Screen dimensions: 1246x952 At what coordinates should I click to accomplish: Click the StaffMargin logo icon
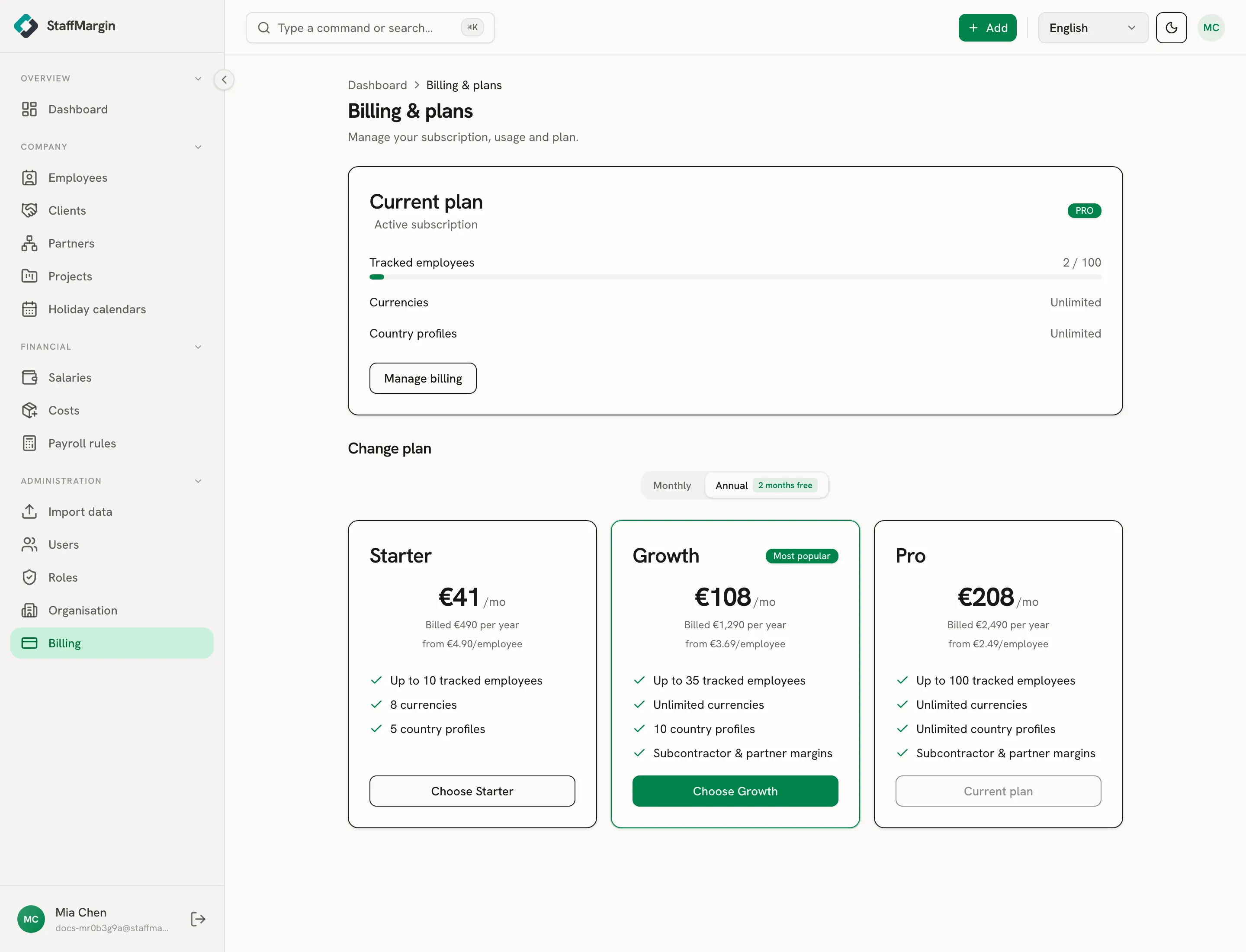point(26,26)
